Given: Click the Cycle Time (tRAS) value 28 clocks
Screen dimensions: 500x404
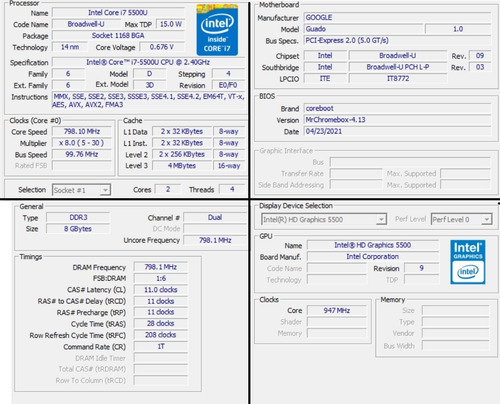Looking at the screenshot, I should click(x=161, y=323).
